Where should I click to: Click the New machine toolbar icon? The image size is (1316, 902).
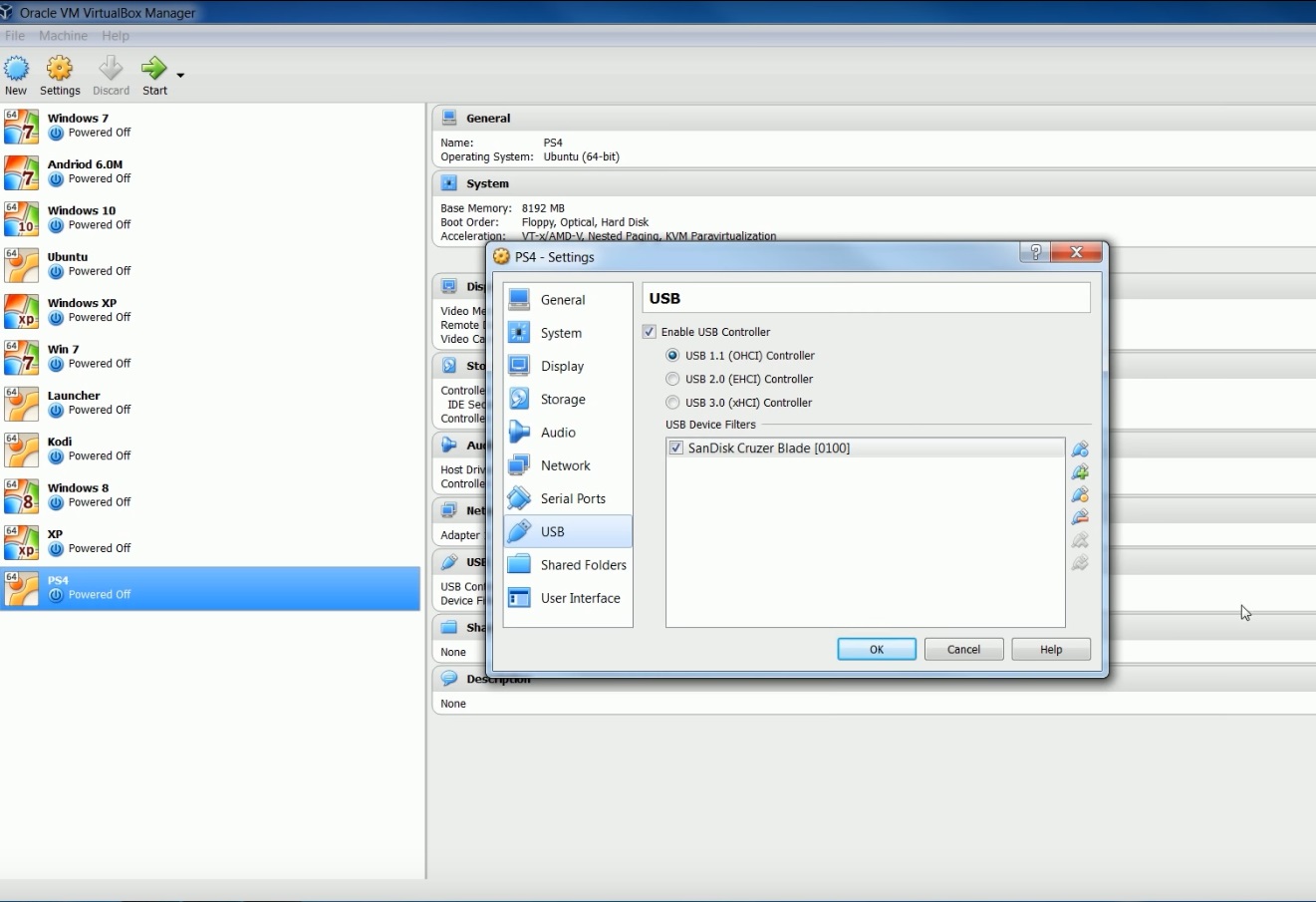[x=16, y=69]
